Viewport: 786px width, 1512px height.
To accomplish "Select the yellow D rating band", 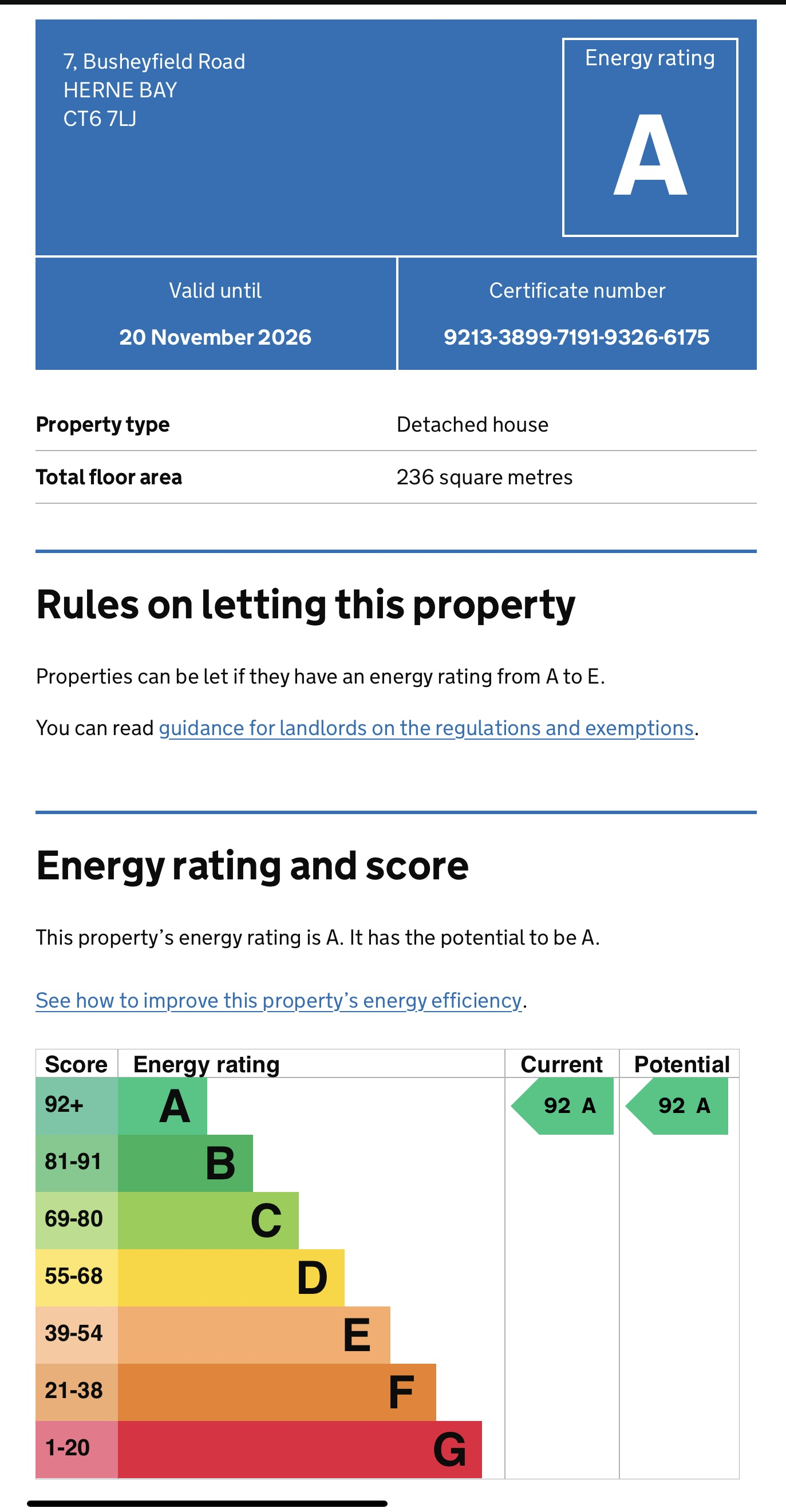I will tap(231, 1277).
